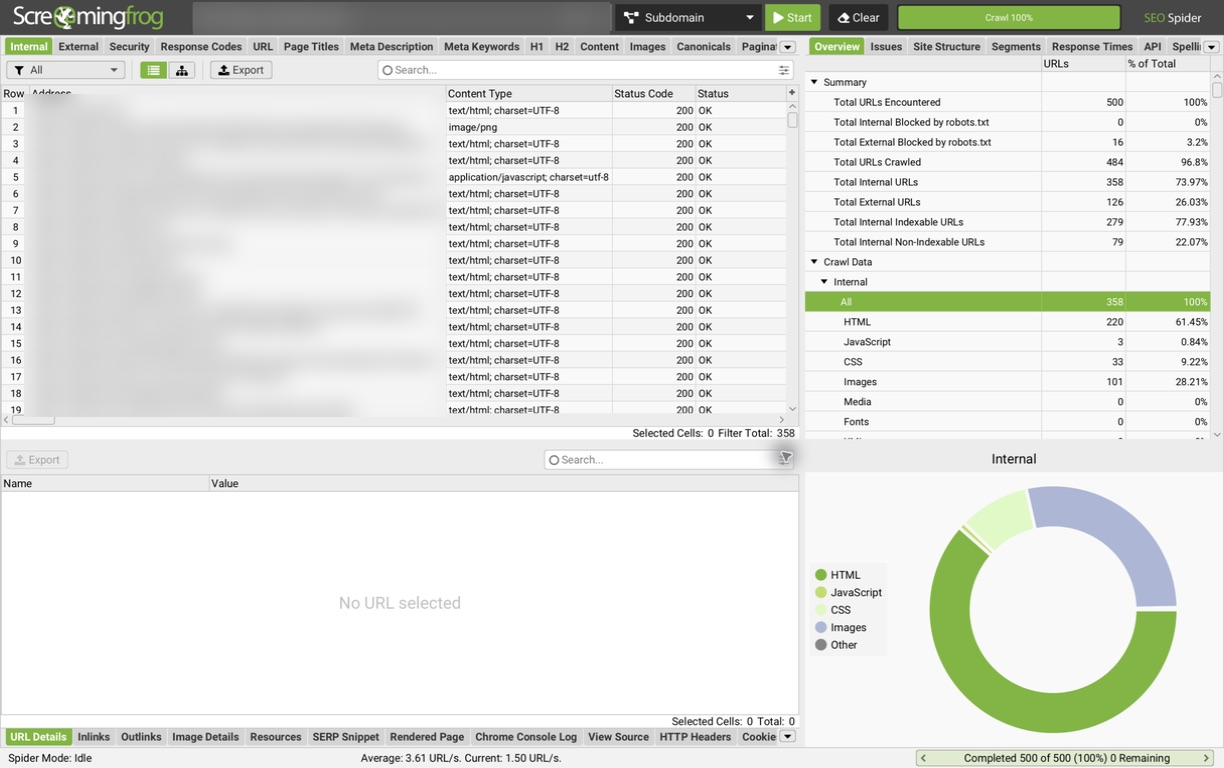Click the Screaming Frog logo

point(87,17)
